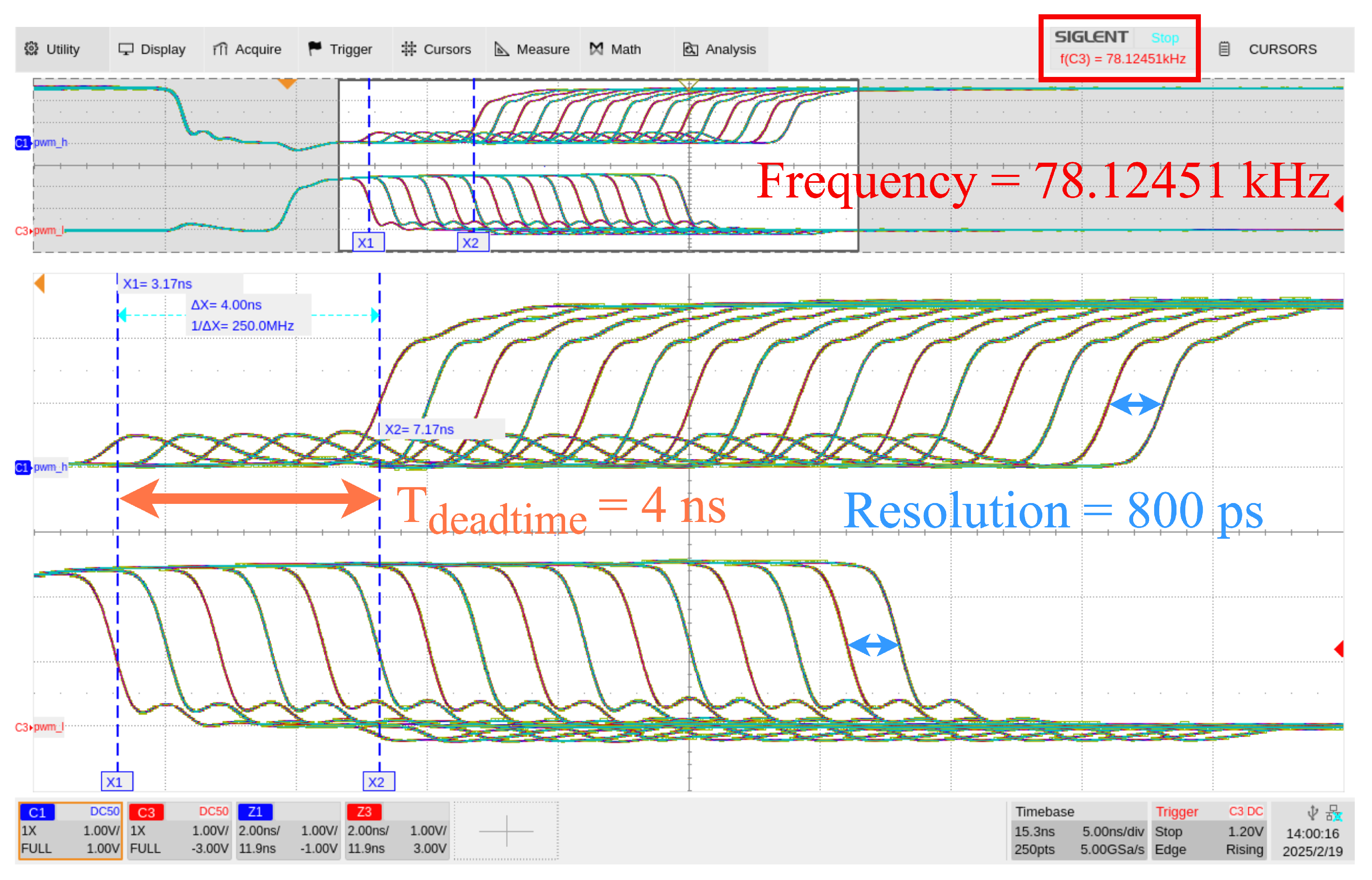Click the Stop acquisition status
This screenshot has width=1372, height=880.
tap(1164, 38)
